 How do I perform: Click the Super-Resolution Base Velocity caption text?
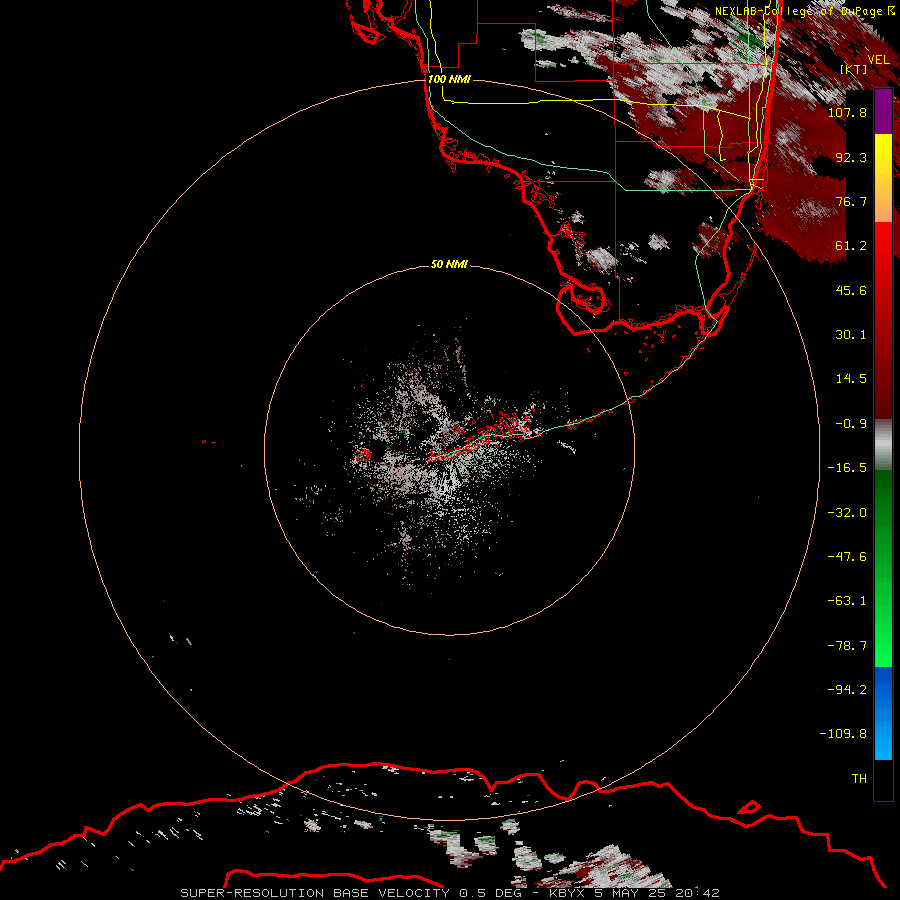point(449,893)
